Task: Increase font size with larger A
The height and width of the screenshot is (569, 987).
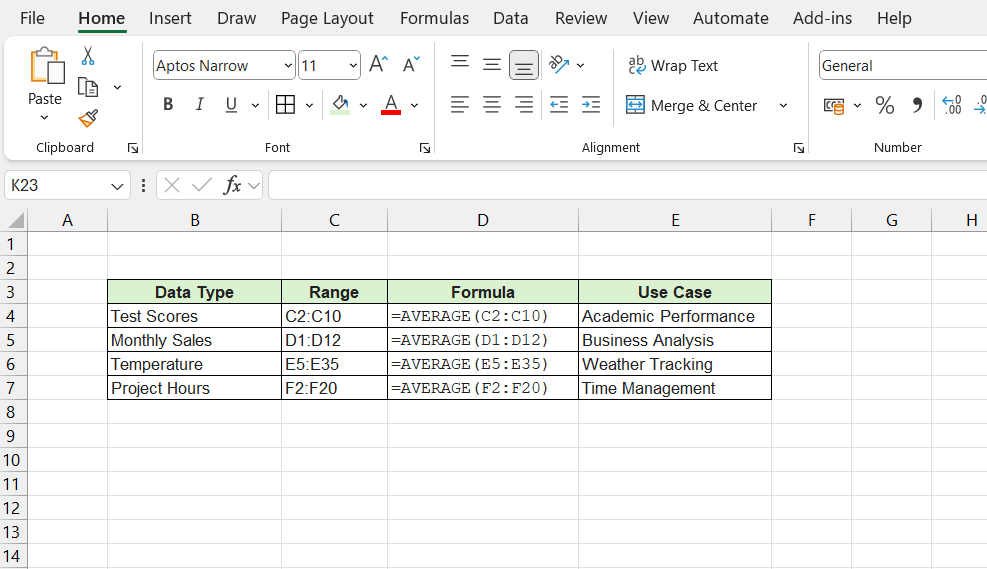Action: pyautogui.click(x=378, y=65)
